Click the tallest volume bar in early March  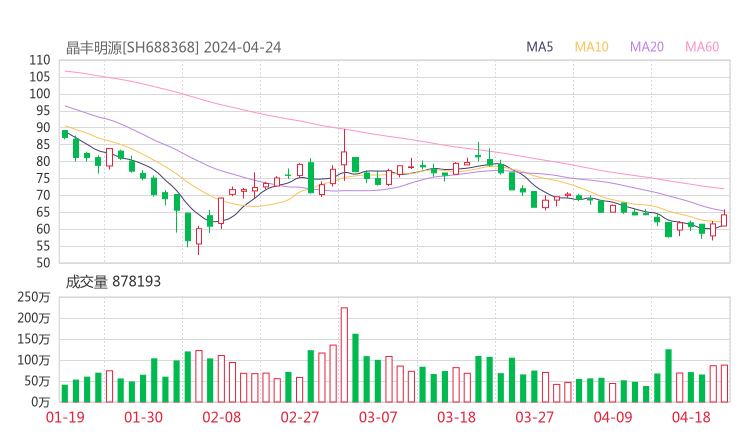(344, 354)
